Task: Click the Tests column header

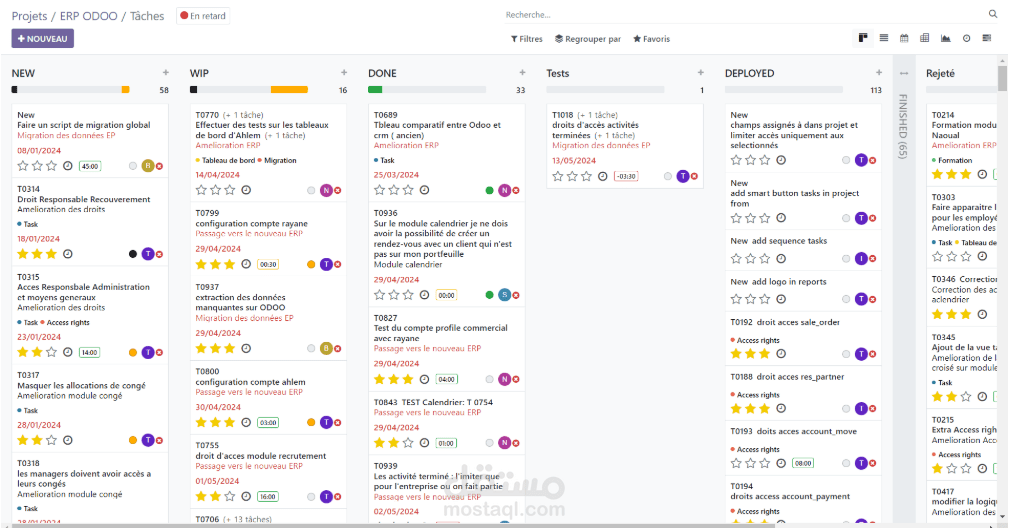Action: (x=558, y=73)
